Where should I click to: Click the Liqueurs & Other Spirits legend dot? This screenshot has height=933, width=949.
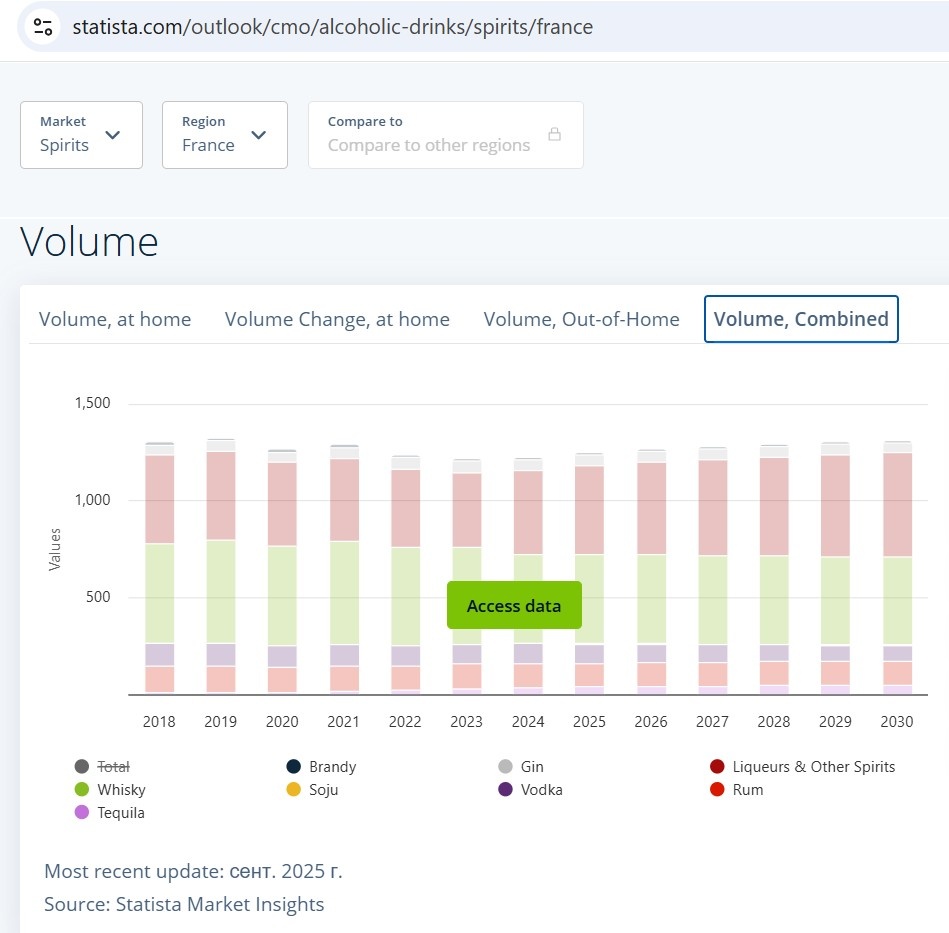(717, 767)
